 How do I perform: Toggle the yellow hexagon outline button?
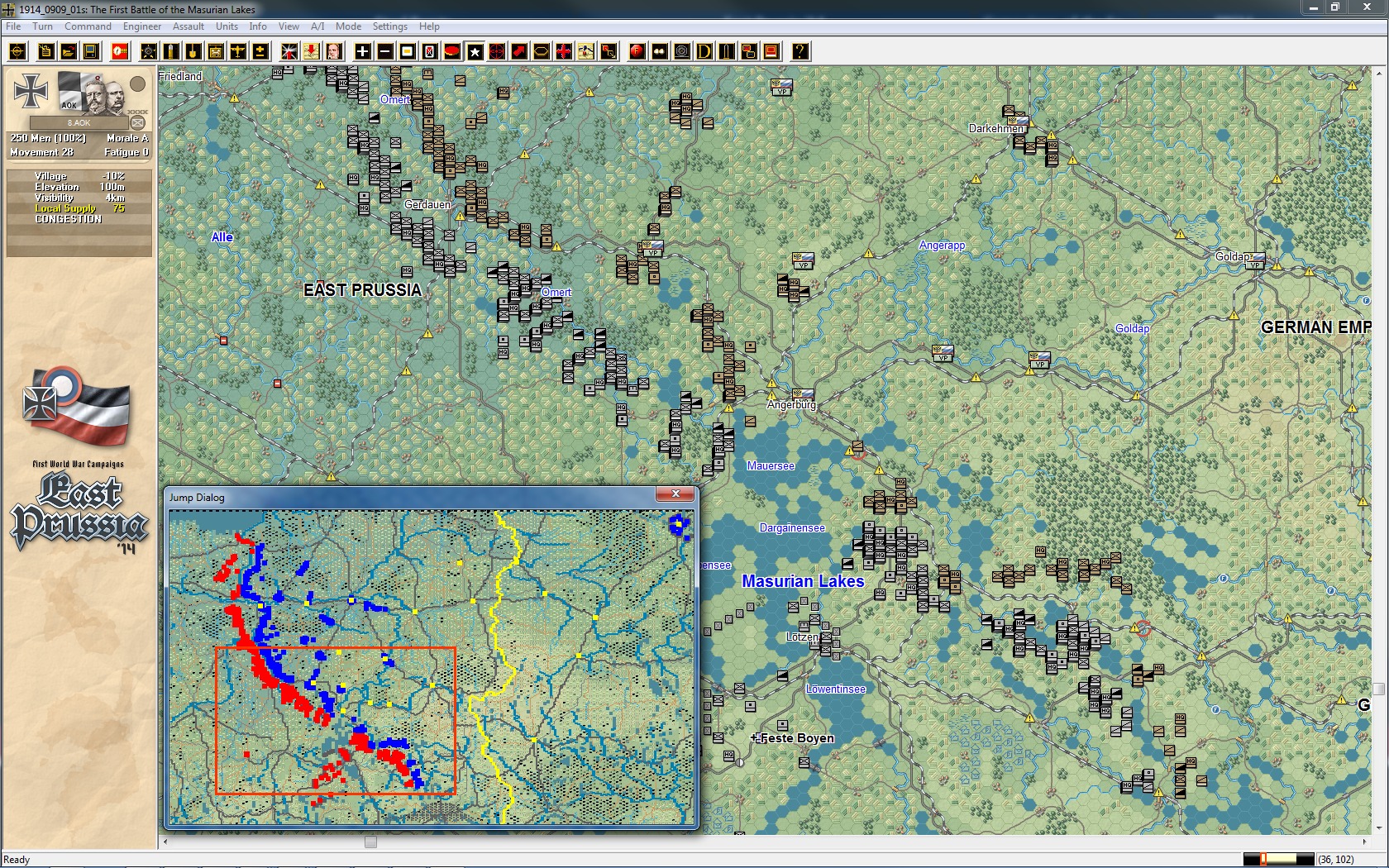(x=542, y=51)
